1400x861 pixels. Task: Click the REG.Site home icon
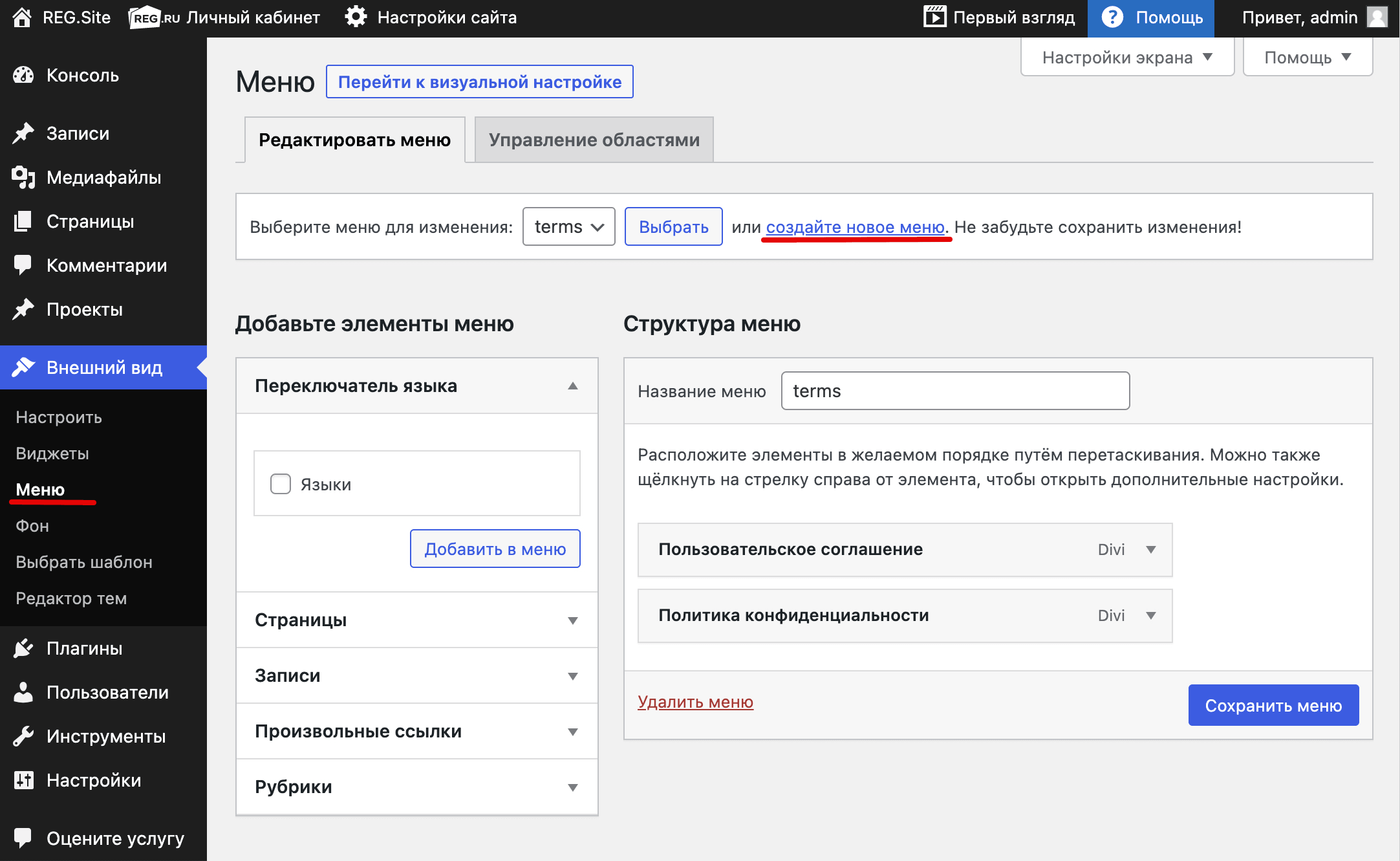click(x=22, y=17)
